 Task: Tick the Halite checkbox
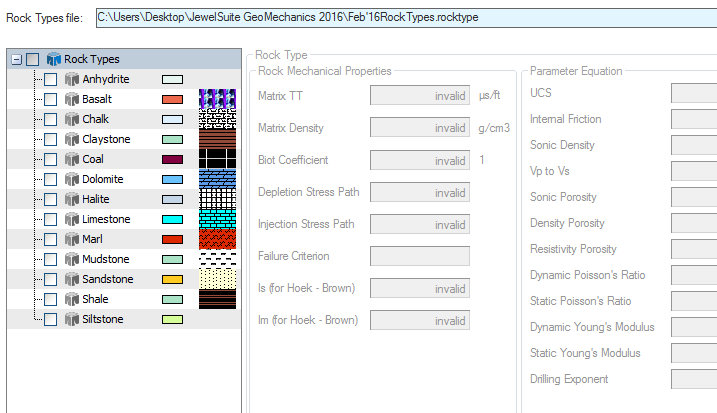pyautogui.click(x=51, y=199)
